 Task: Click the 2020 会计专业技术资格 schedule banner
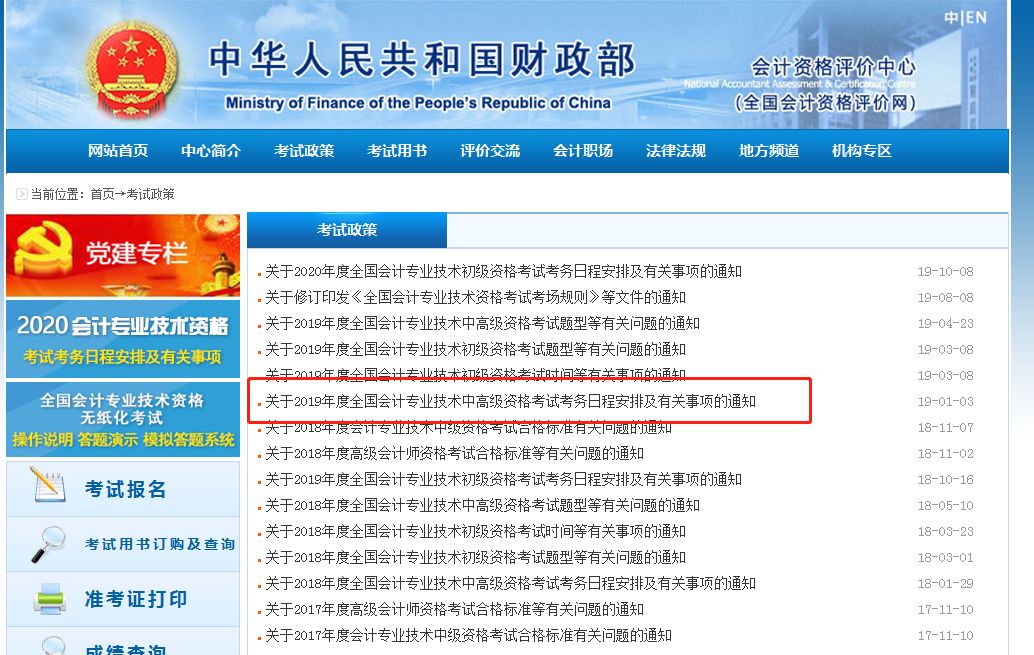[x=122, y=338]
